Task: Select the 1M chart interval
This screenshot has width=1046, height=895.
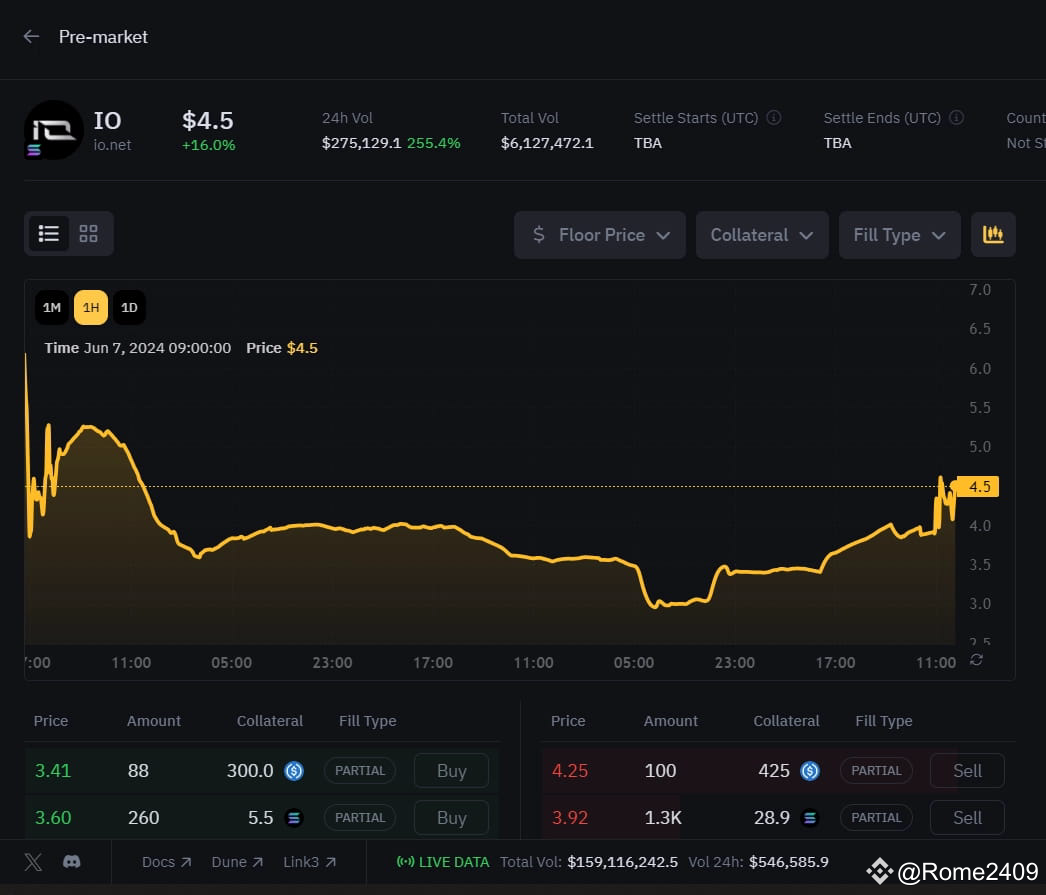Action: pyautogui.click(x=52, y=307)
